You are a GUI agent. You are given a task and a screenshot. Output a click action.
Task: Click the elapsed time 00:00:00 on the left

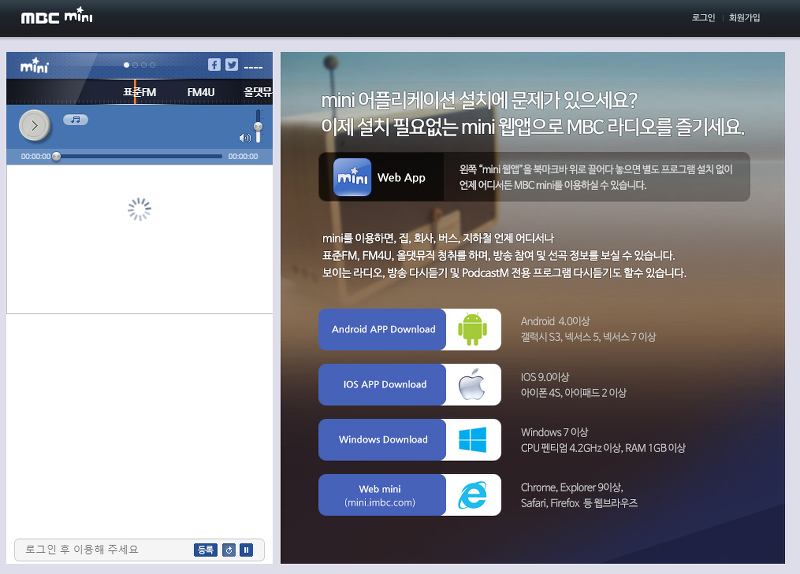36,156
